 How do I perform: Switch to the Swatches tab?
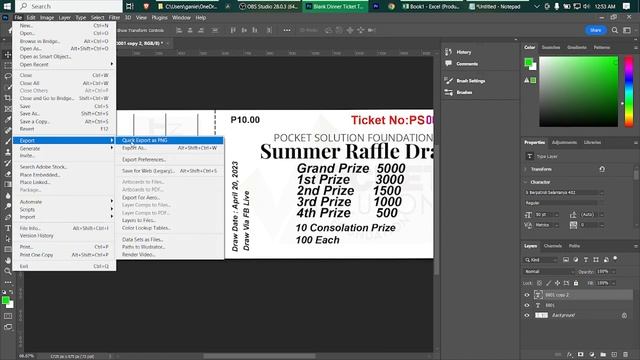551,47
